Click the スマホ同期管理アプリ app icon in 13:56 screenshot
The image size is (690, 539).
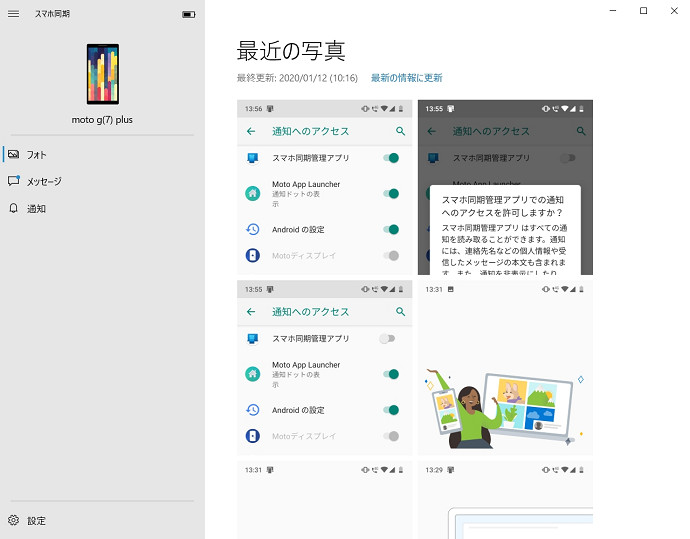[253, 158]
